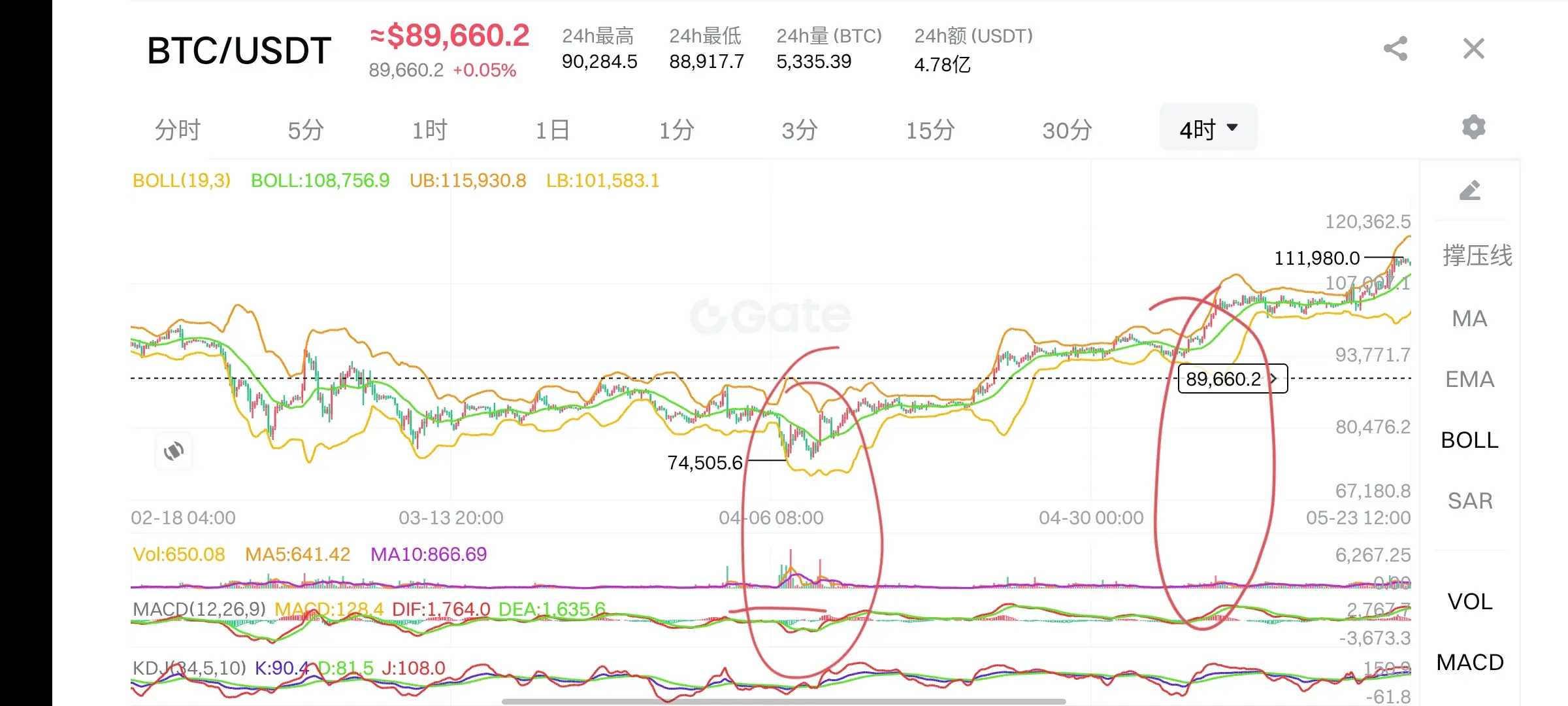Toggle the EMA indicator
This screenshot has width=1568, height=706.
[x=1469, y=379]
